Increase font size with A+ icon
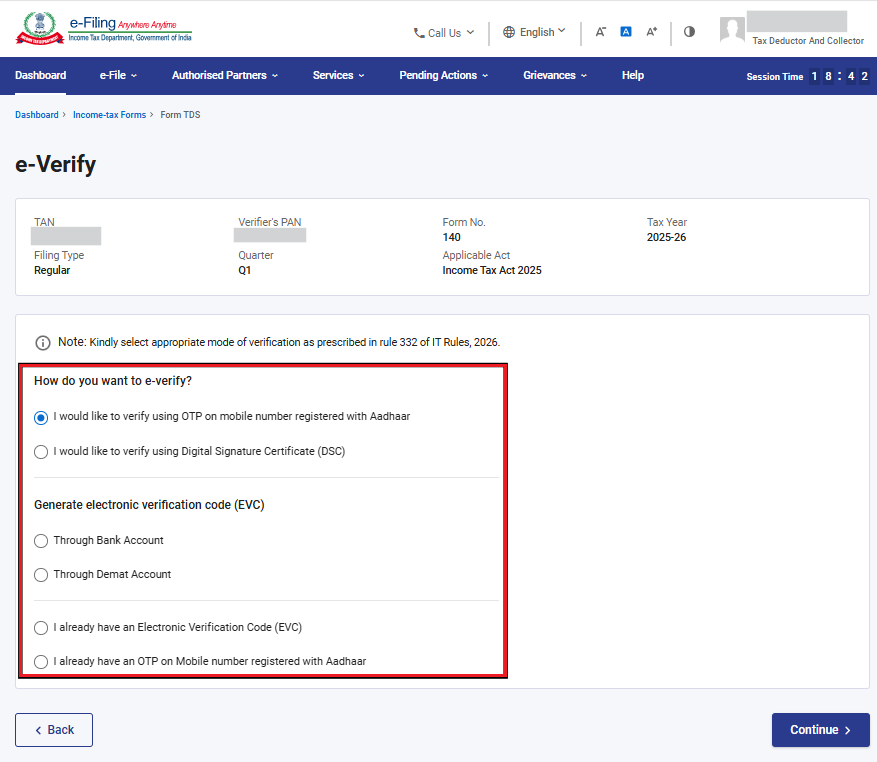The height and width of the screenshot is (762, 877). tap(652, 32)
